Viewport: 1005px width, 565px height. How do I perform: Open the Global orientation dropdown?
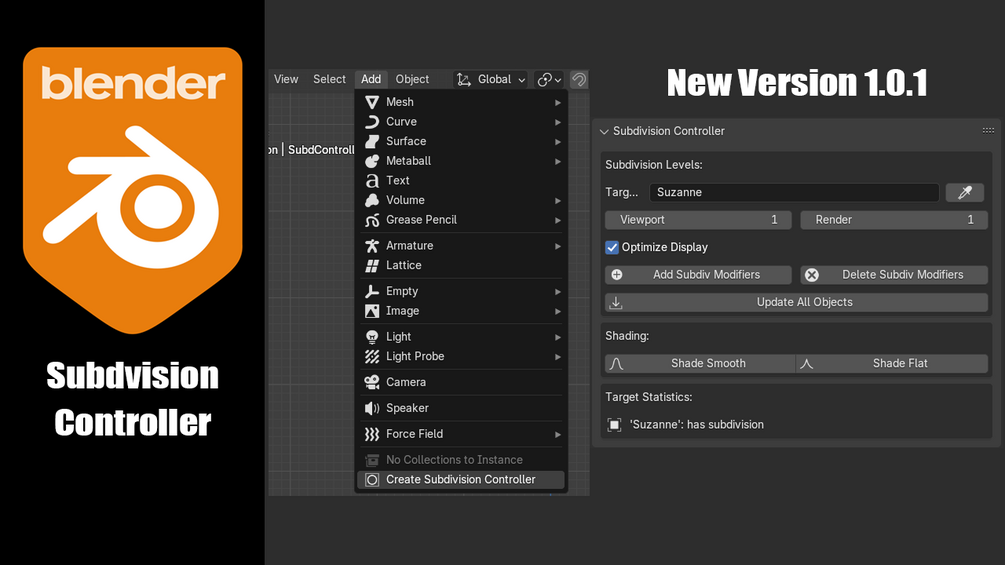click(491, 79)
